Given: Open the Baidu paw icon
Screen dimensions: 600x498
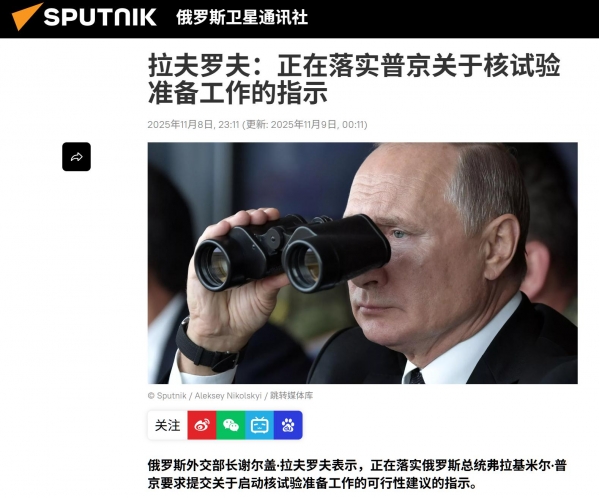Looking at the screenshot, I should click(288, 425).
